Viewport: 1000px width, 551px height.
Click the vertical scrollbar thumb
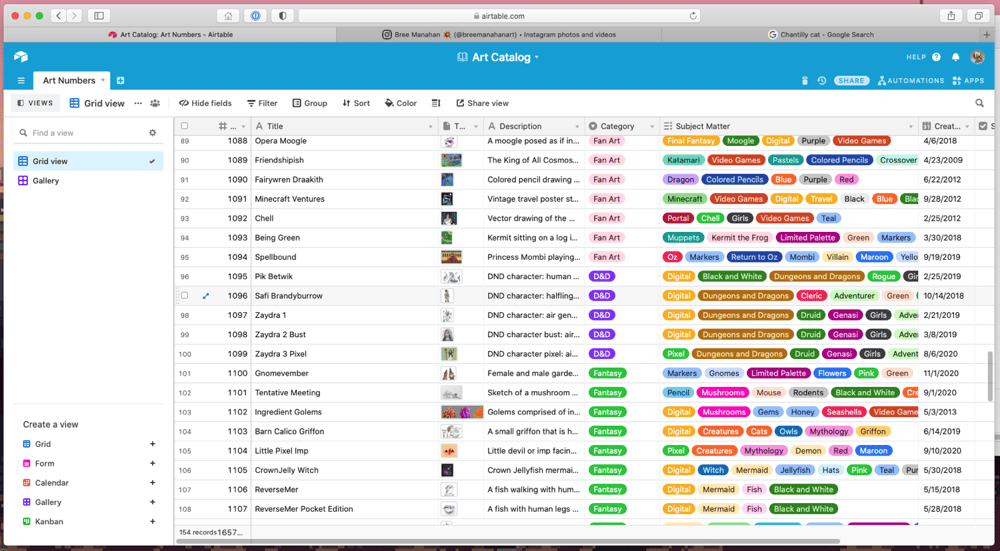point(990,376)
